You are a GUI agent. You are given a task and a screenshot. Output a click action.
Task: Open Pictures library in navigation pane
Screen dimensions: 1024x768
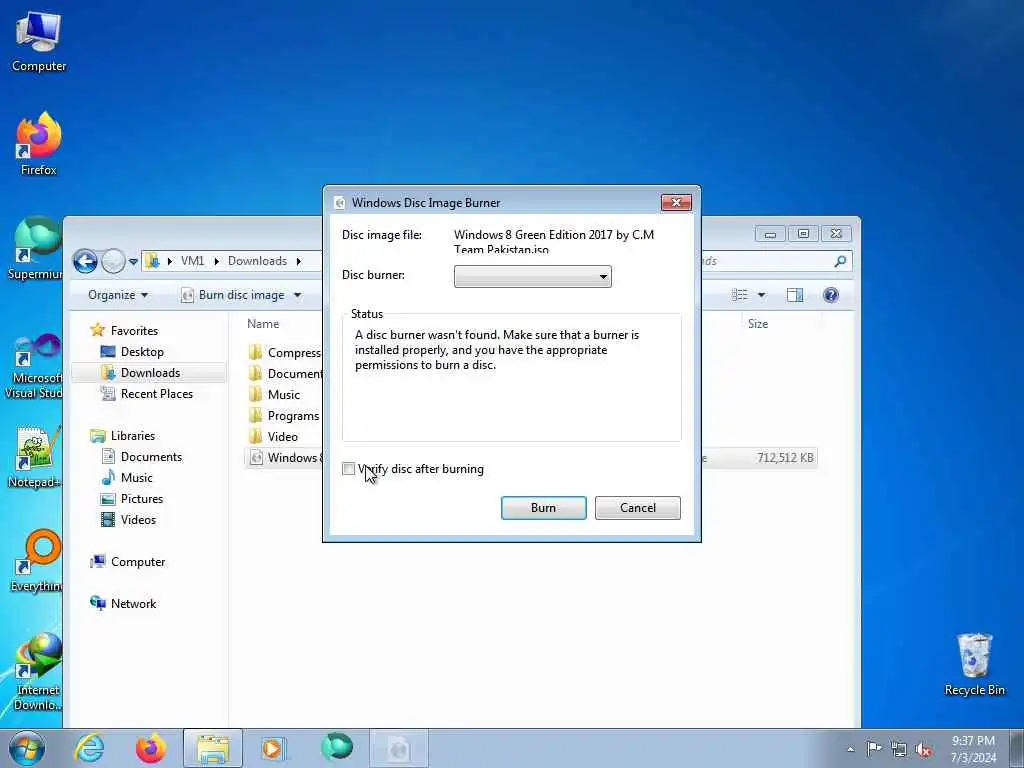pyautogui.click(x=142, y=499)
